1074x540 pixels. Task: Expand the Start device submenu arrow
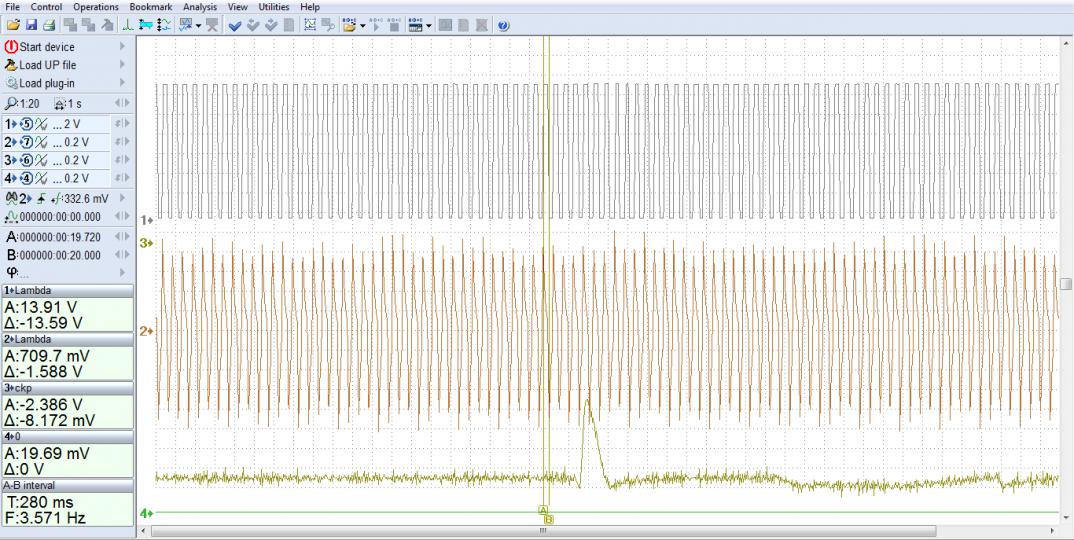pyautogui.click(x=122, y=47)
